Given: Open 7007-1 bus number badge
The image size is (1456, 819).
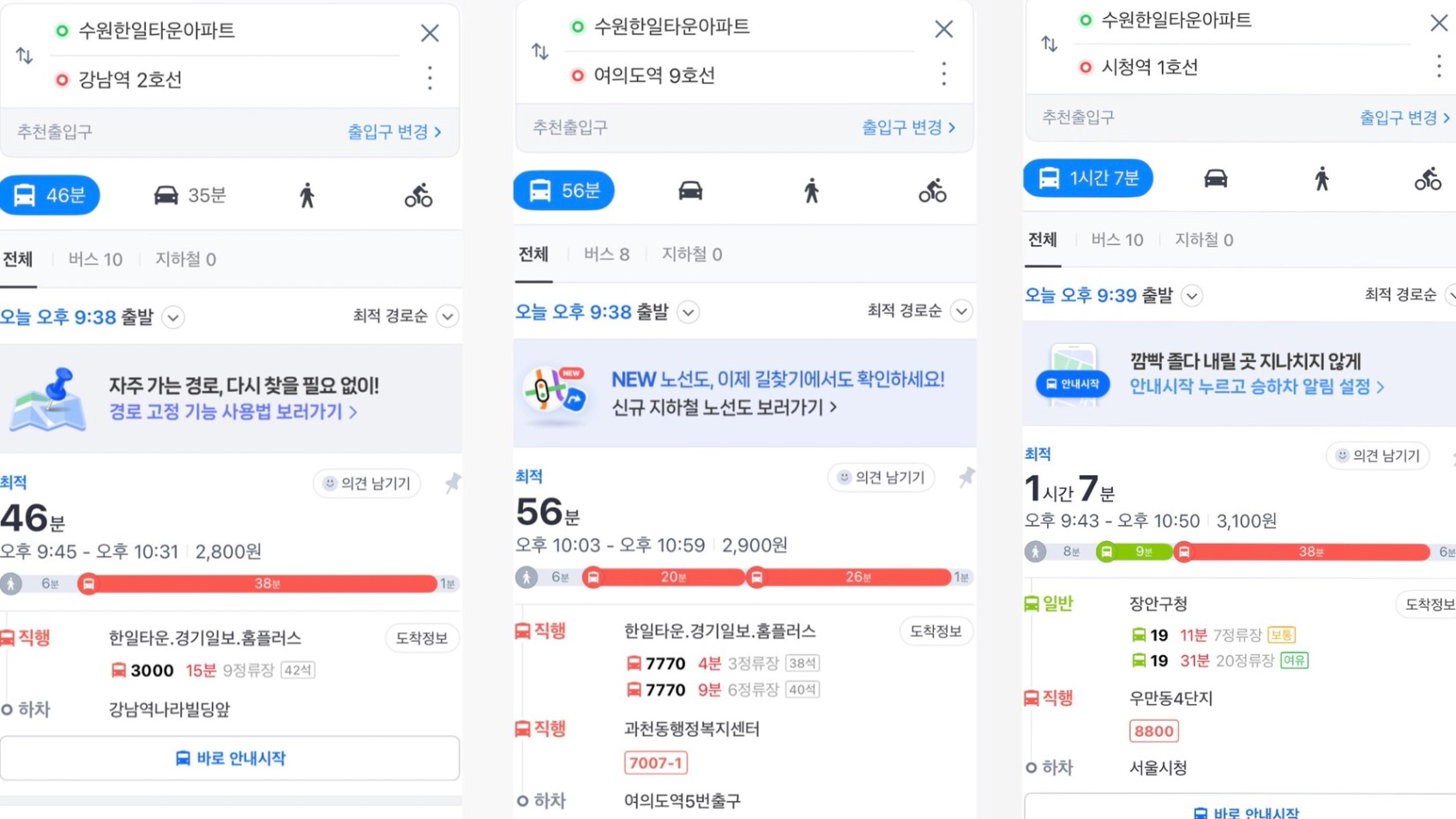Looking at the screenshot, I should pyautogui.click(x=656, y=762).
